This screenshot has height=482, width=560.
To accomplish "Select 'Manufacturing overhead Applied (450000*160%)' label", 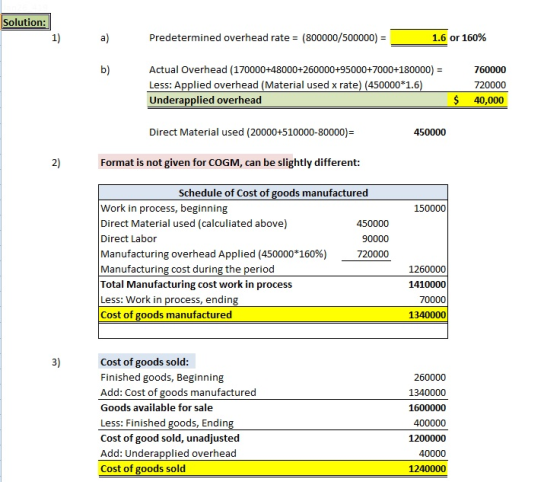I will (x=214, y=254).
